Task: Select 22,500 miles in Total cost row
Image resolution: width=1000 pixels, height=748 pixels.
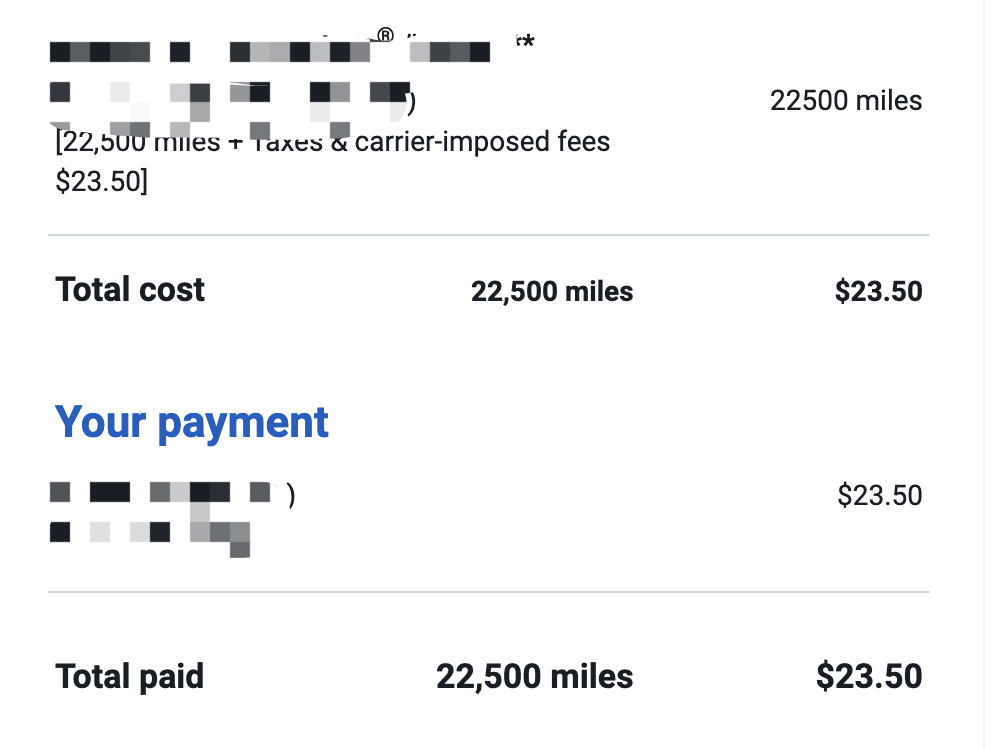Action: click(552, 291)
